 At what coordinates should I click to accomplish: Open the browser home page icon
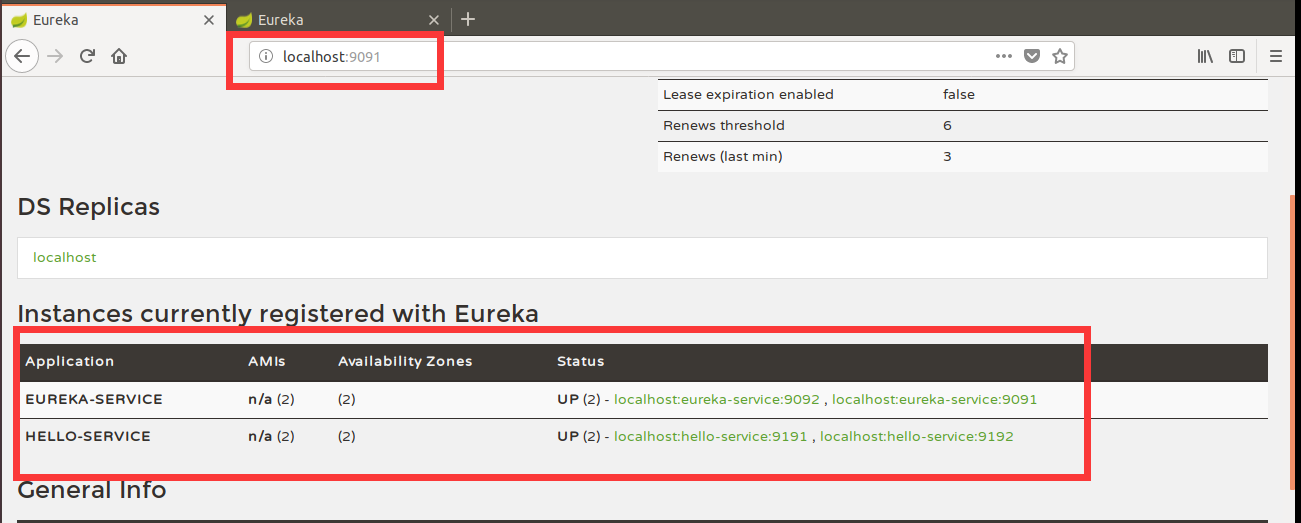tap(119, 56)
